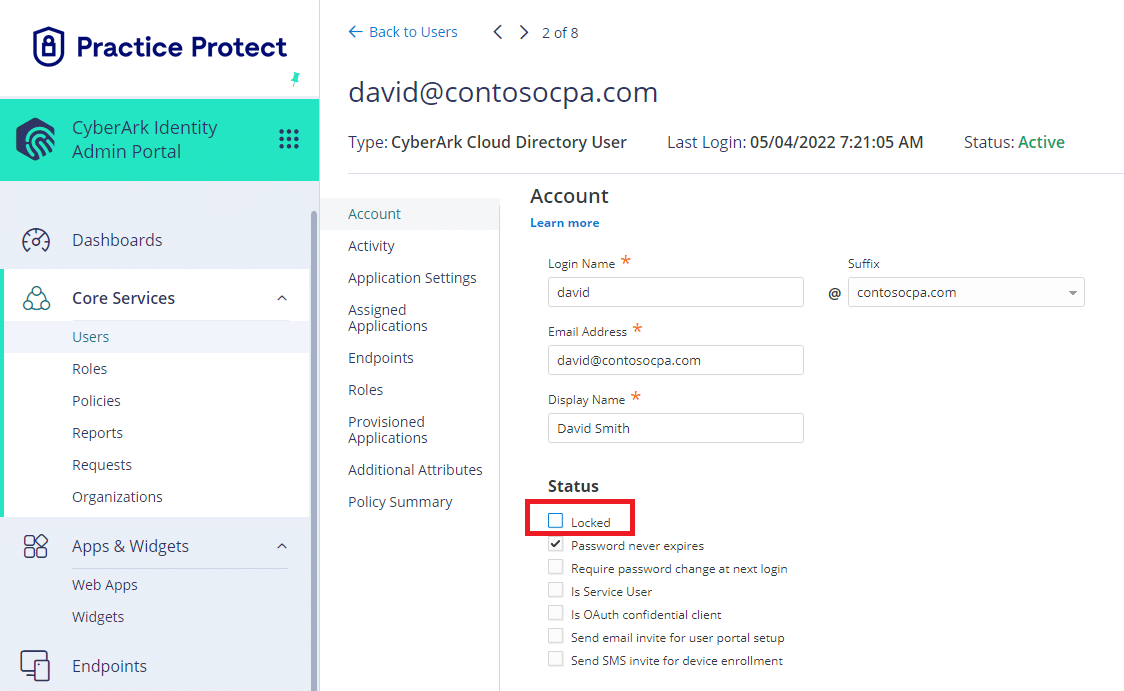Open Requests in the sidebar
The height and width of the screenshot is (691, 1124).
point(102,464)
